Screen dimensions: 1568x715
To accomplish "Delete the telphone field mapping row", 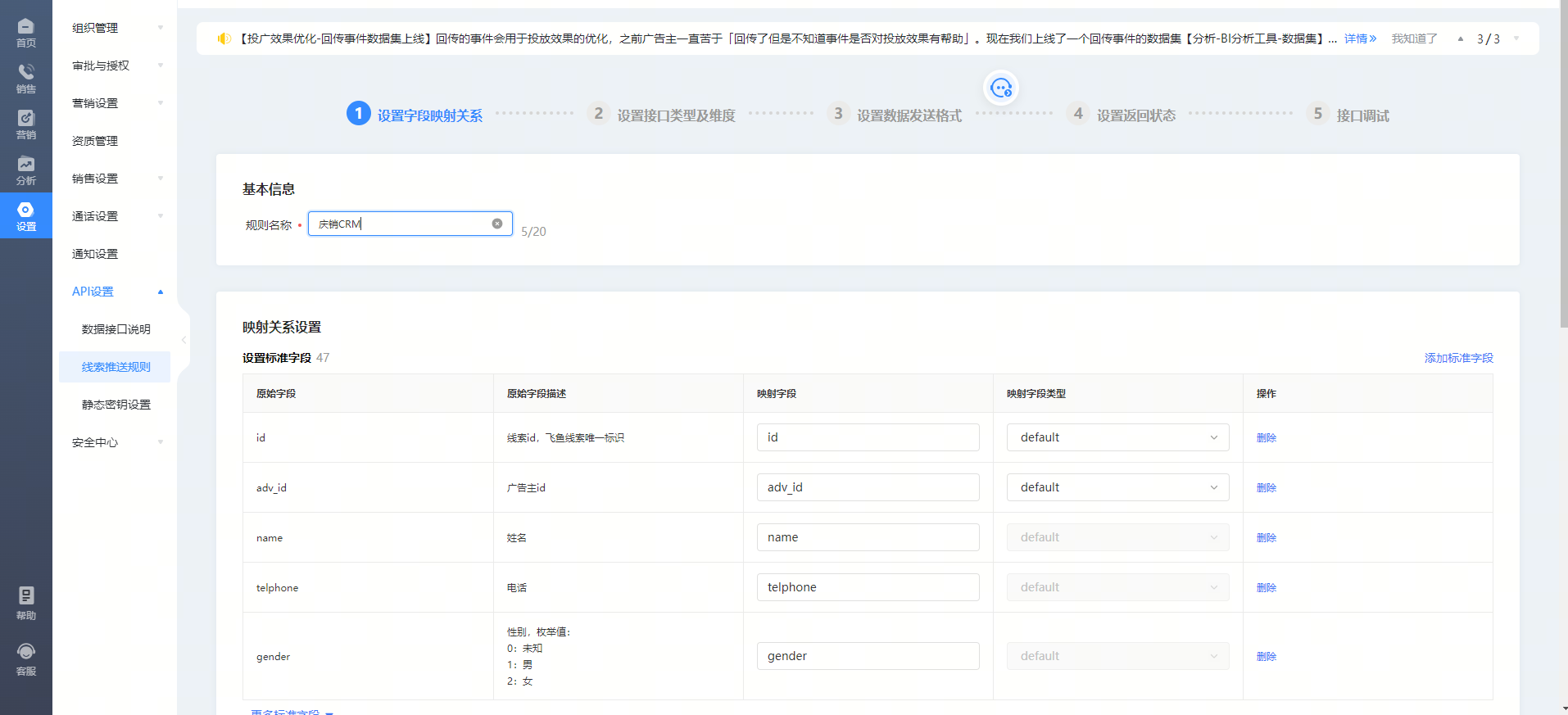I will [1266, 587].
